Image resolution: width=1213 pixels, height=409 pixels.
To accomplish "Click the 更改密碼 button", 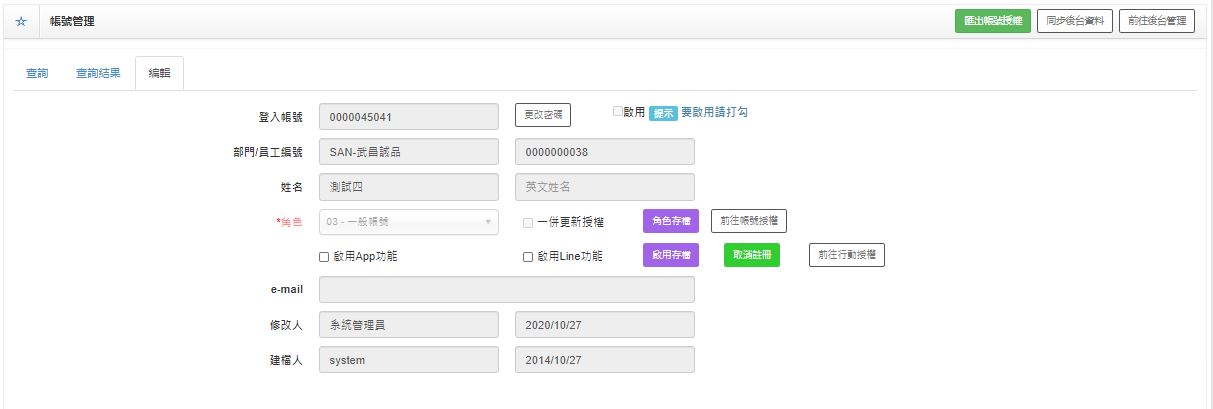I will coord(543,115).
